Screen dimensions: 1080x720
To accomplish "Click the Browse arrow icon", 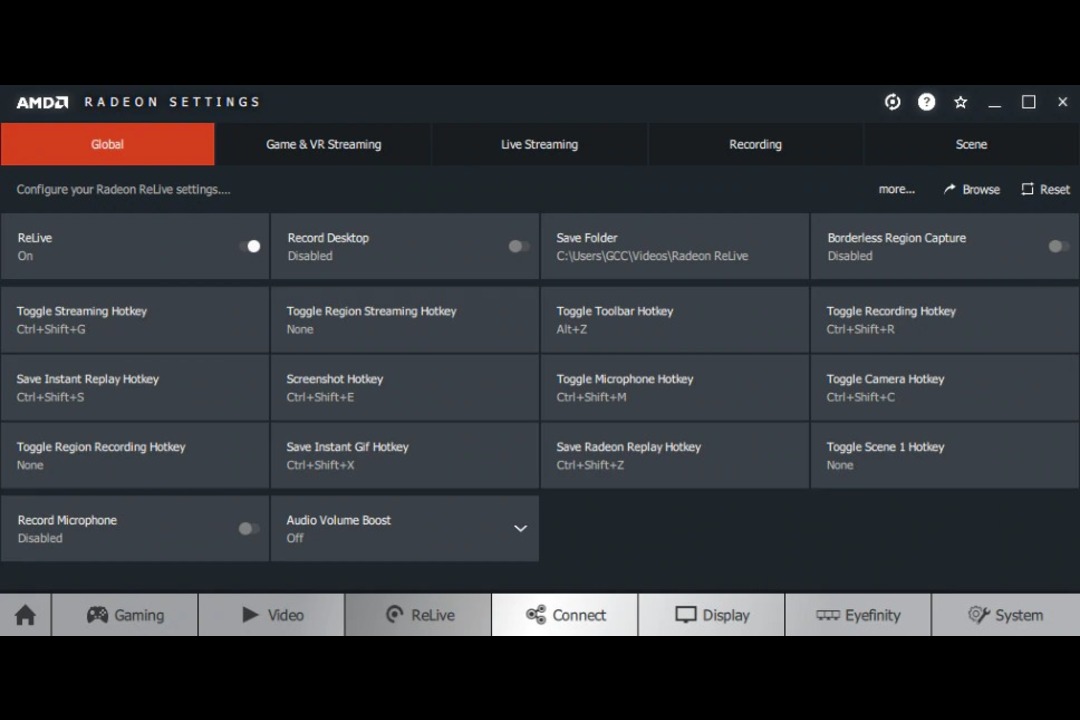I will pos(949,189).
